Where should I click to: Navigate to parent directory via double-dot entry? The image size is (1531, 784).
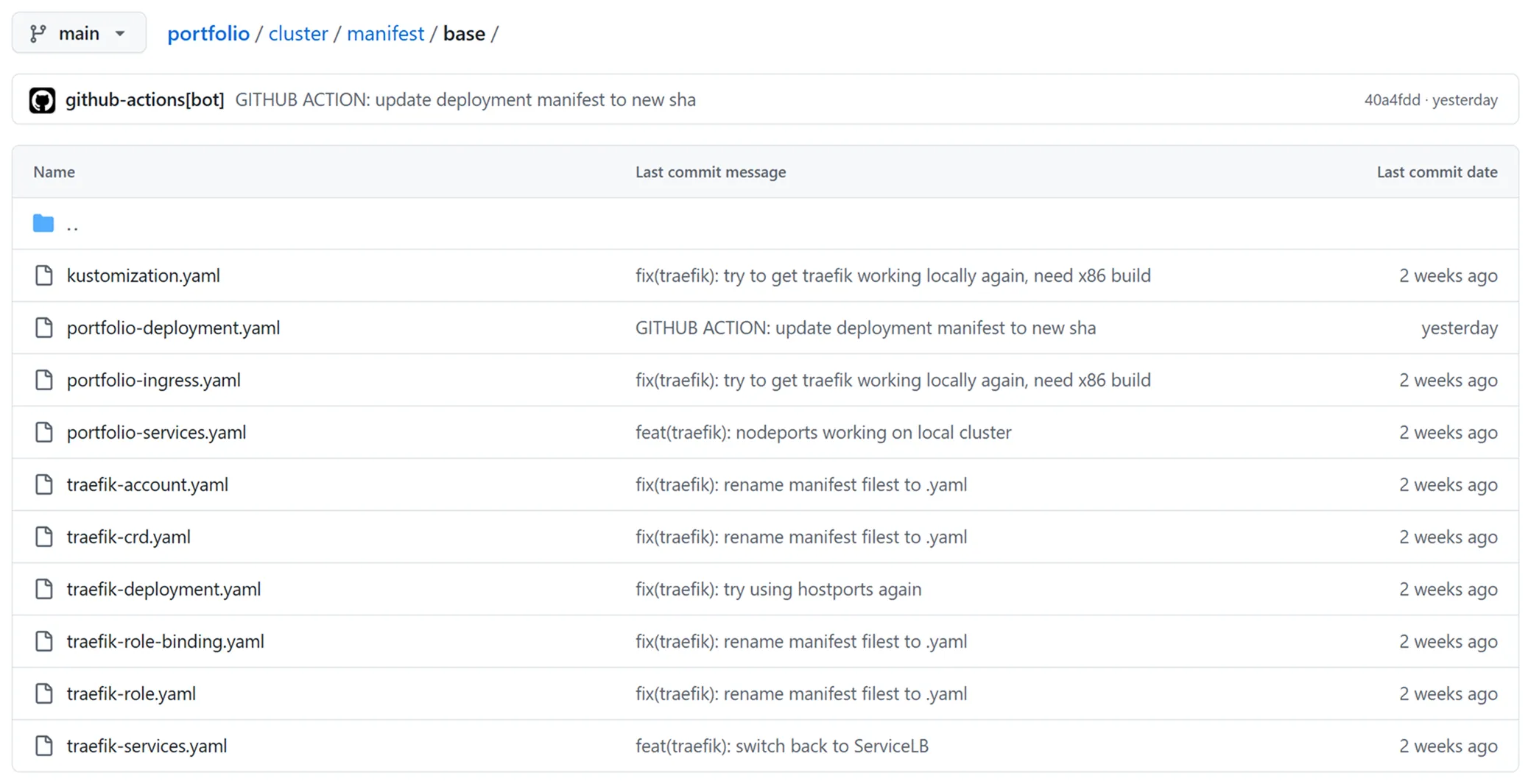coord(73,225)
